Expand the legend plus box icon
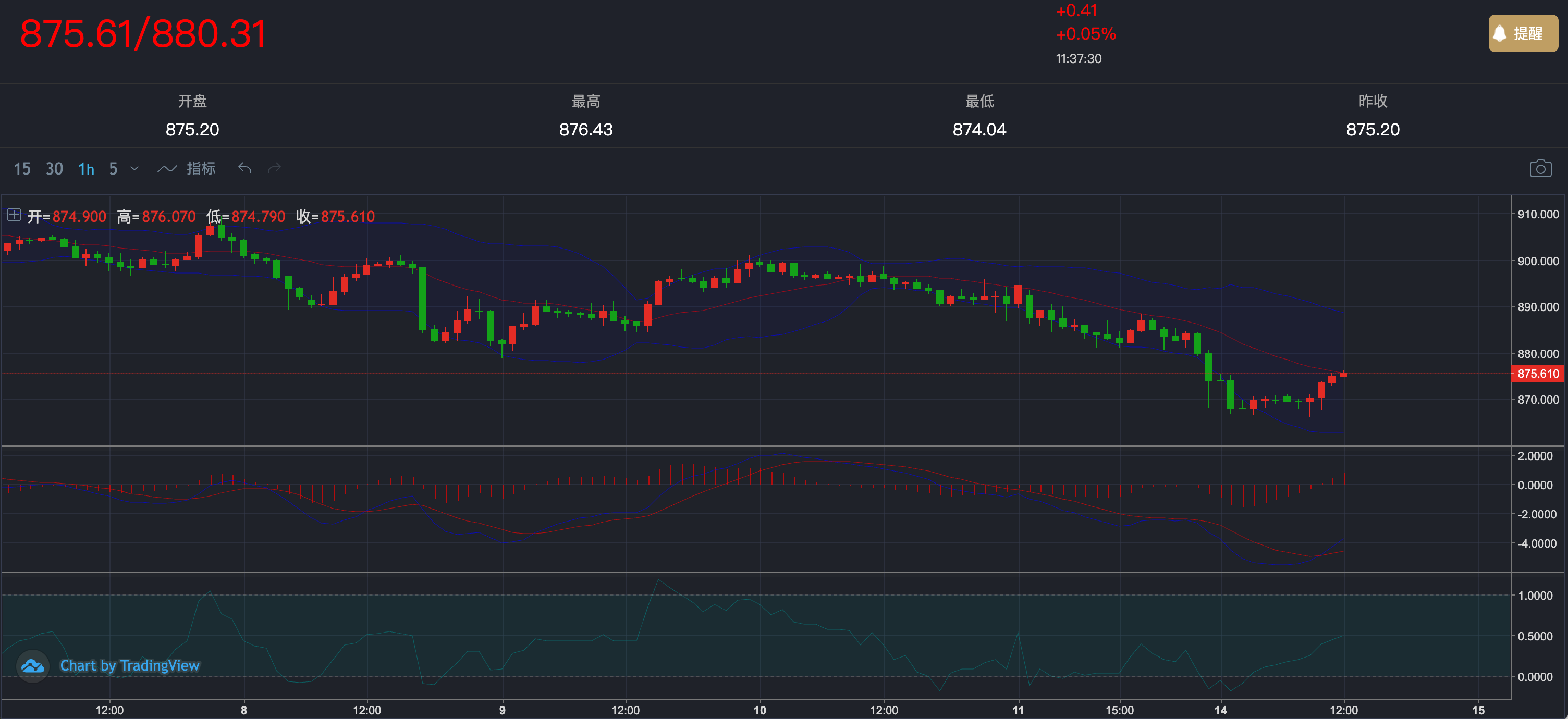This screenshot has height=719, width=1568. tap(14, 215)
